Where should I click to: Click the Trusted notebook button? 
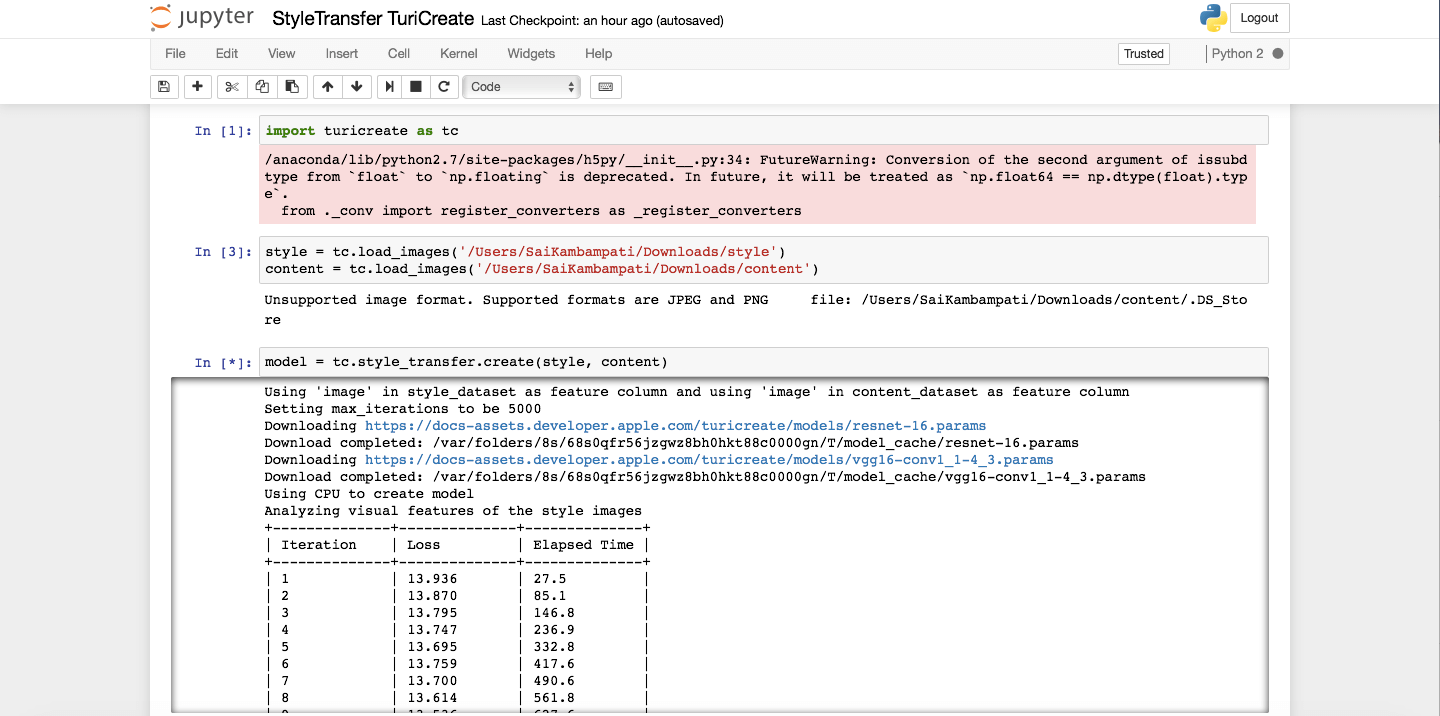[x=1143, y=54]
